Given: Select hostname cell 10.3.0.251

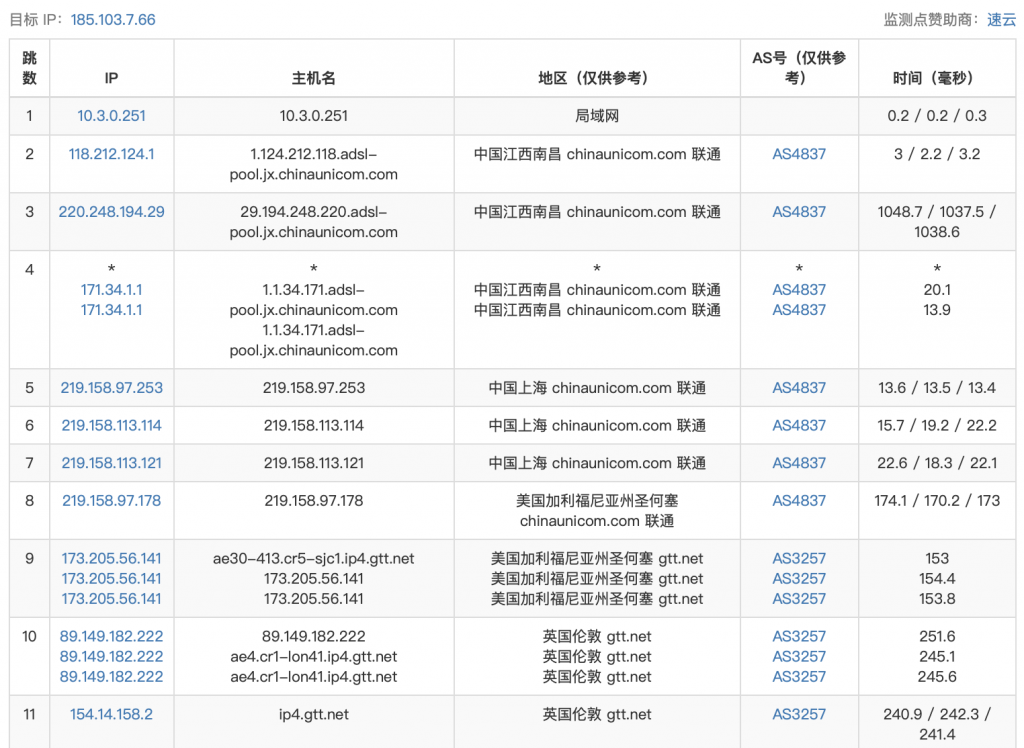Looking at the screenshot, I should (313, 116).
